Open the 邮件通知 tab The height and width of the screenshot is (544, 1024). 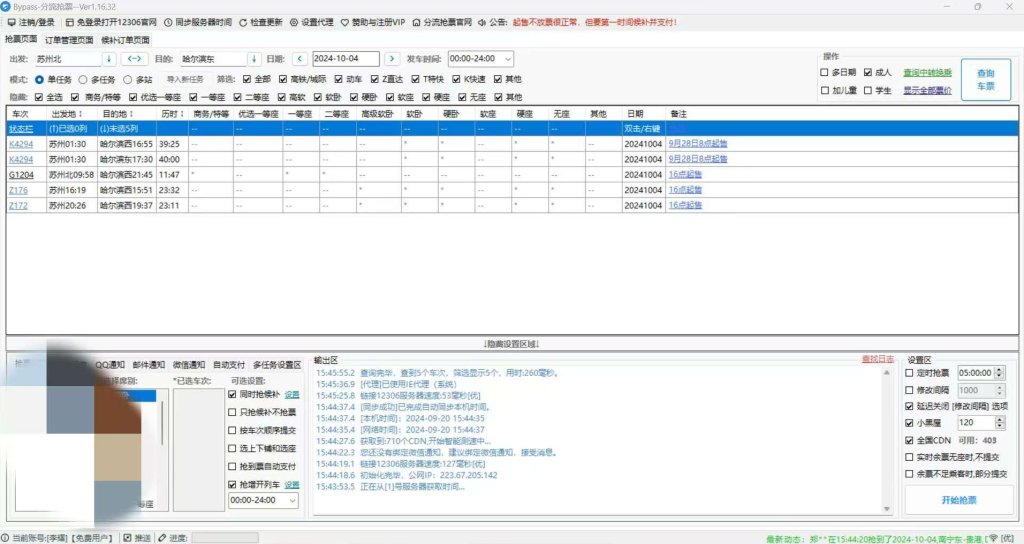point(149,365)
